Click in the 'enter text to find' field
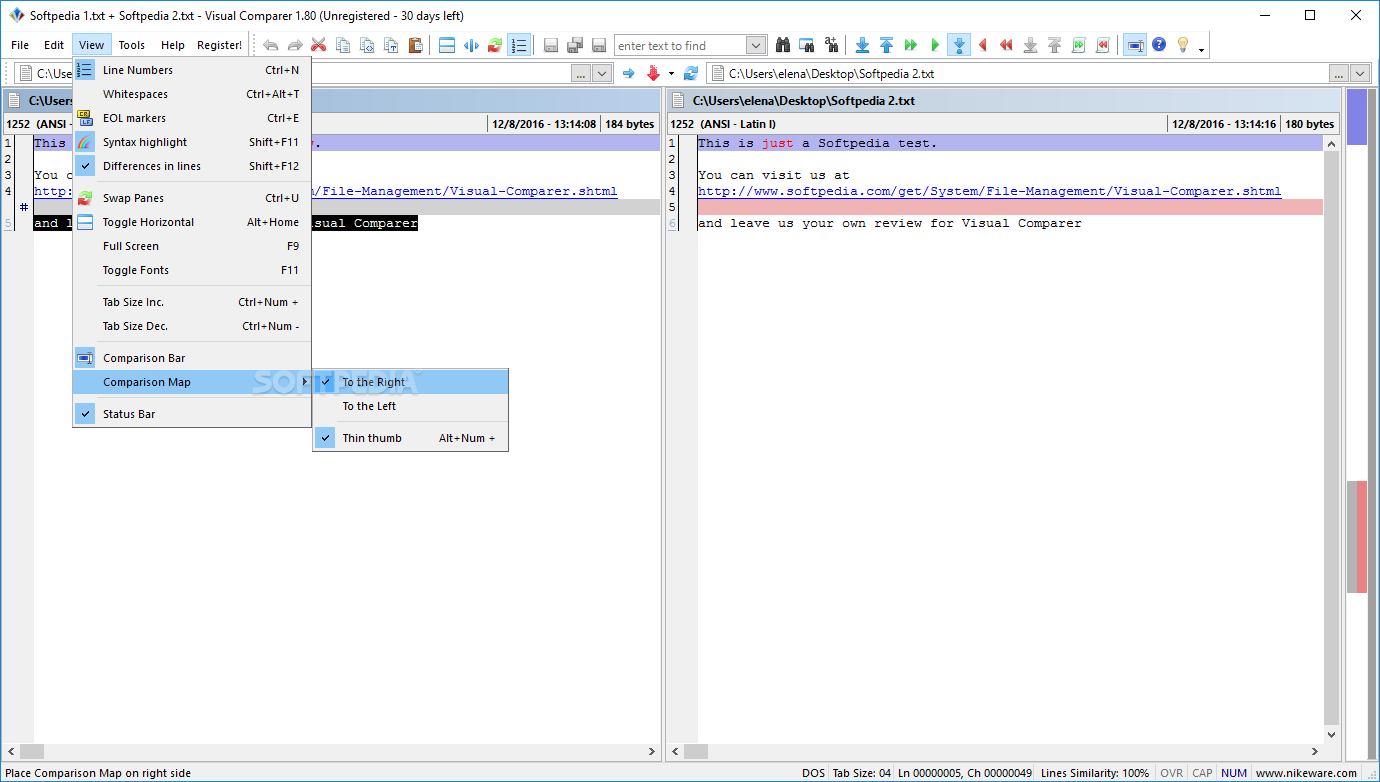The height and width of the screenshot is (782, 1380). (x=680, y=45)
